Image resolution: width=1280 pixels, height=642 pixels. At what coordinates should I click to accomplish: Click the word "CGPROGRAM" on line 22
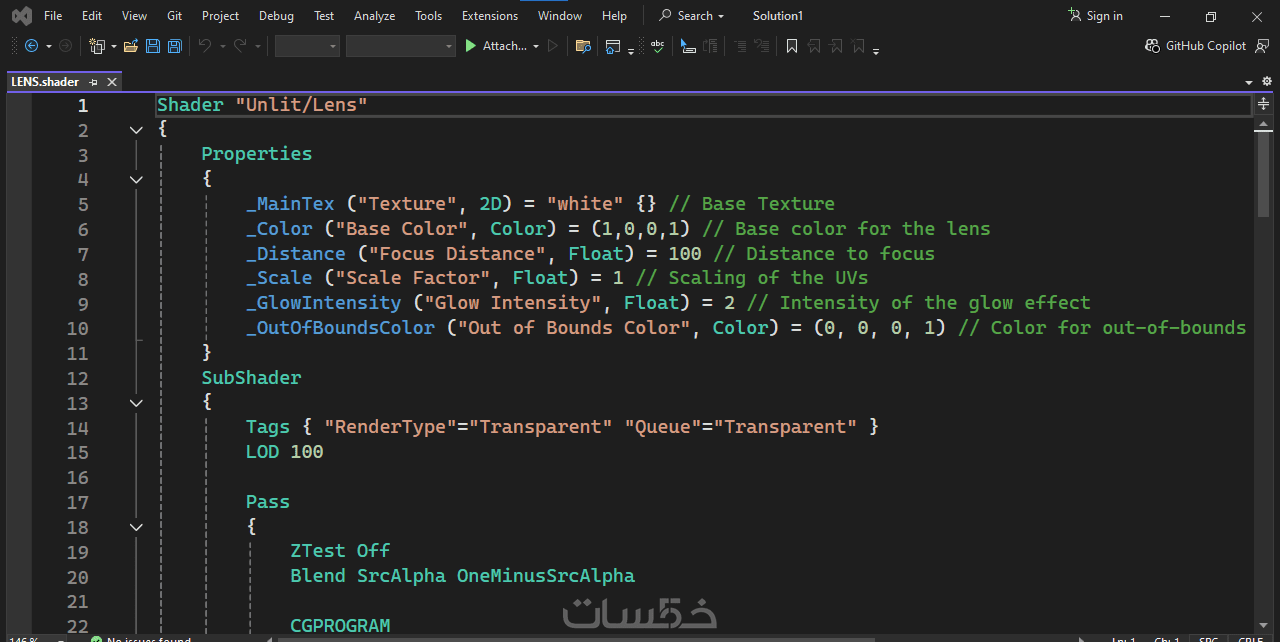tap(340, 626)
